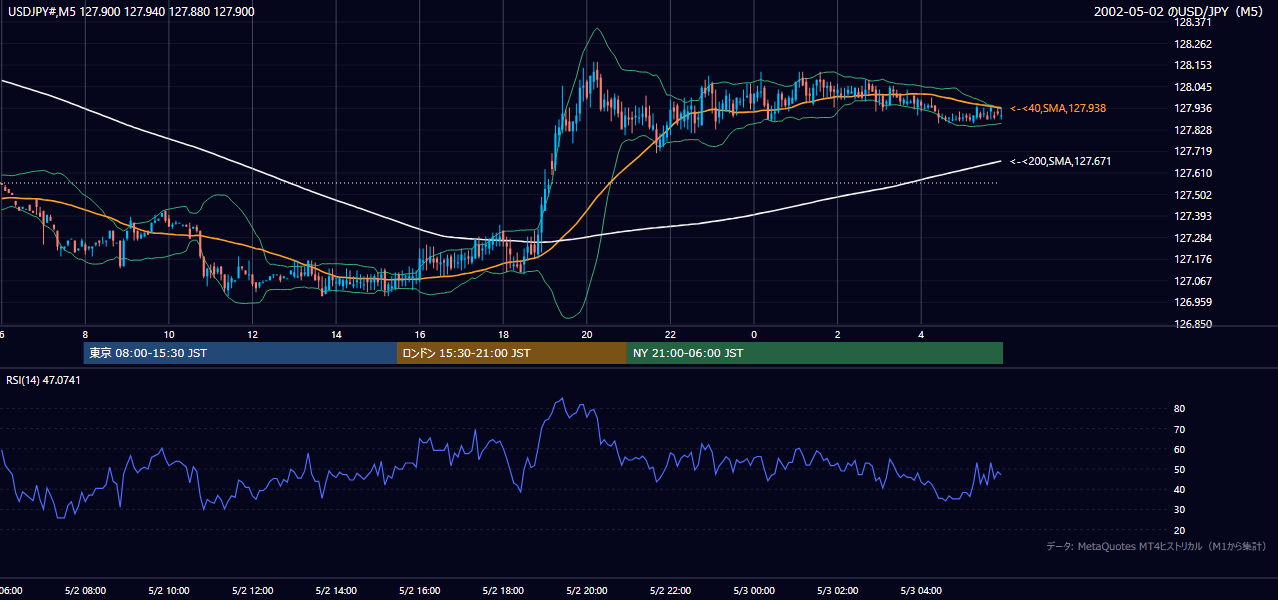Screen dimensions: 1278x600
Task: Click the 5/3 04:00 time label
Action: point(921,591)
